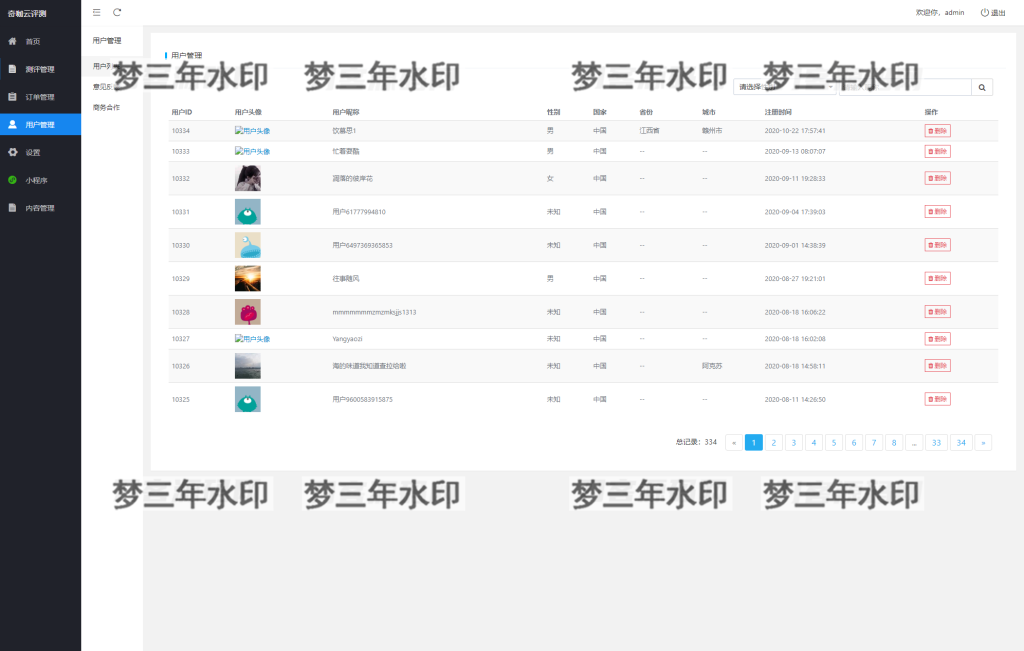Delete user 10332 with the 删除 button

click(937, 178)
